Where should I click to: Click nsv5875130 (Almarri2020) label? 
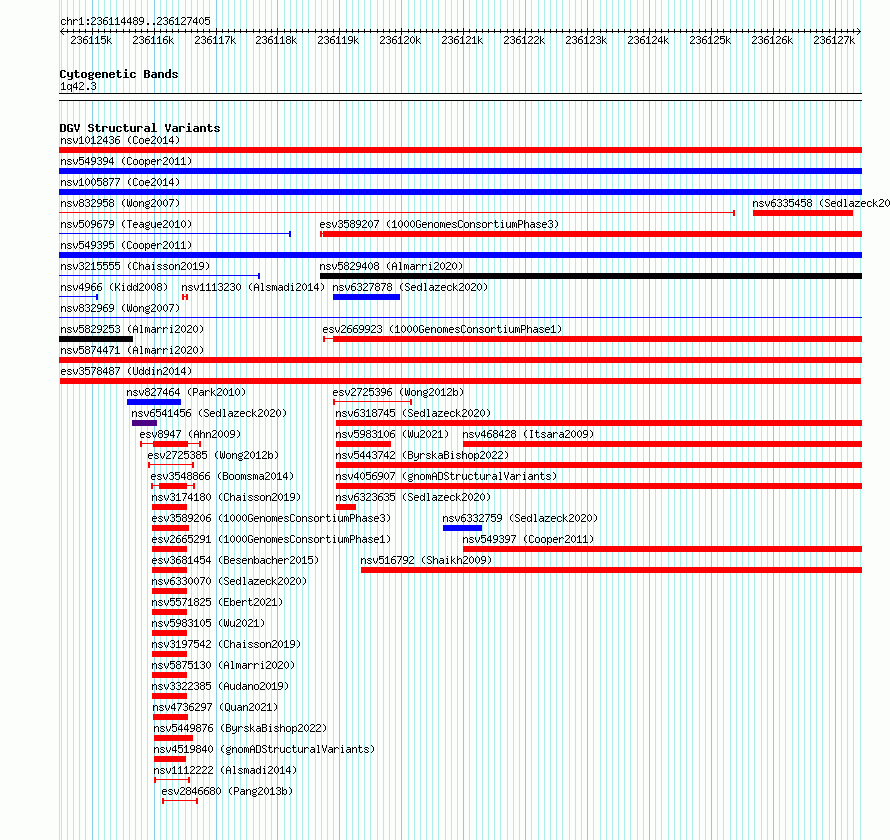[224, 665]
